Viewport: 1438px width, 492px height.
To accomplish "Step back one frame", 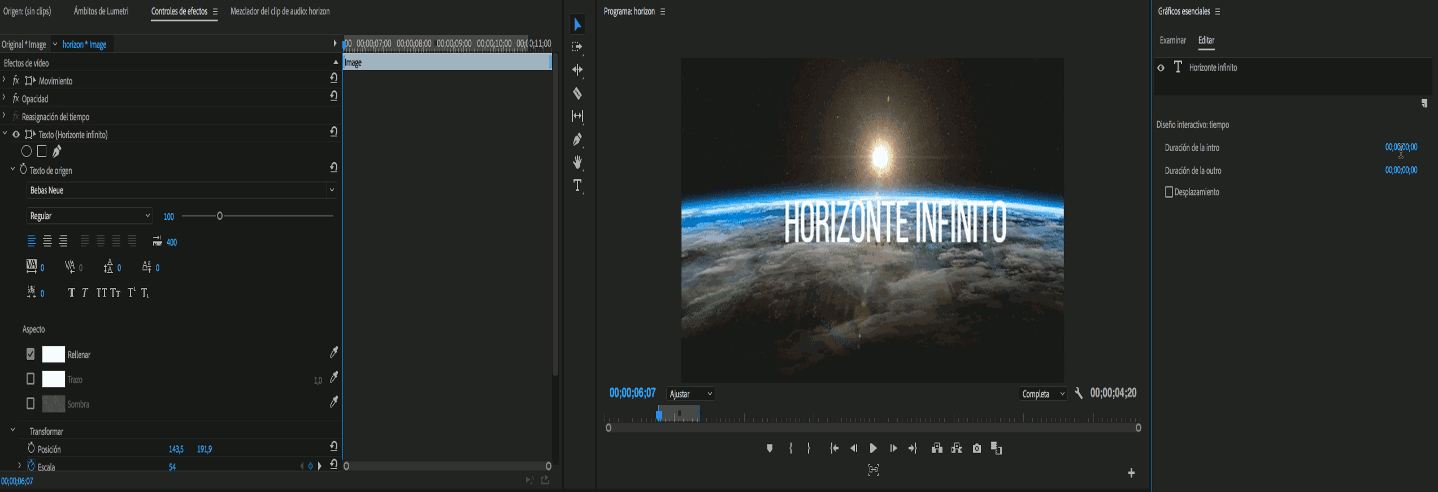I will (854, 449).
